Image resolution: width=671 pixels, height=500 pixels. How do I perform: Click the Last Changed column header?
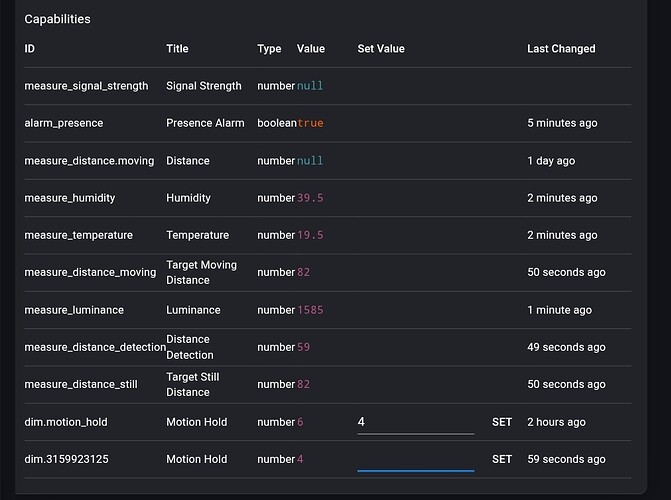(561, 48)
